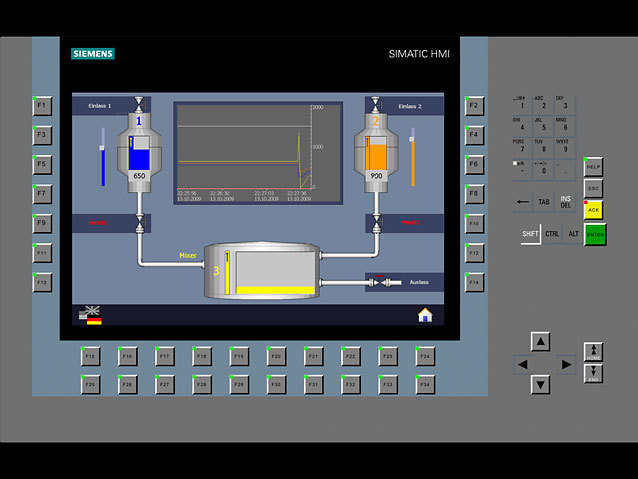
Task: Click the INS DEL key
Action: [x=566, y=201]
